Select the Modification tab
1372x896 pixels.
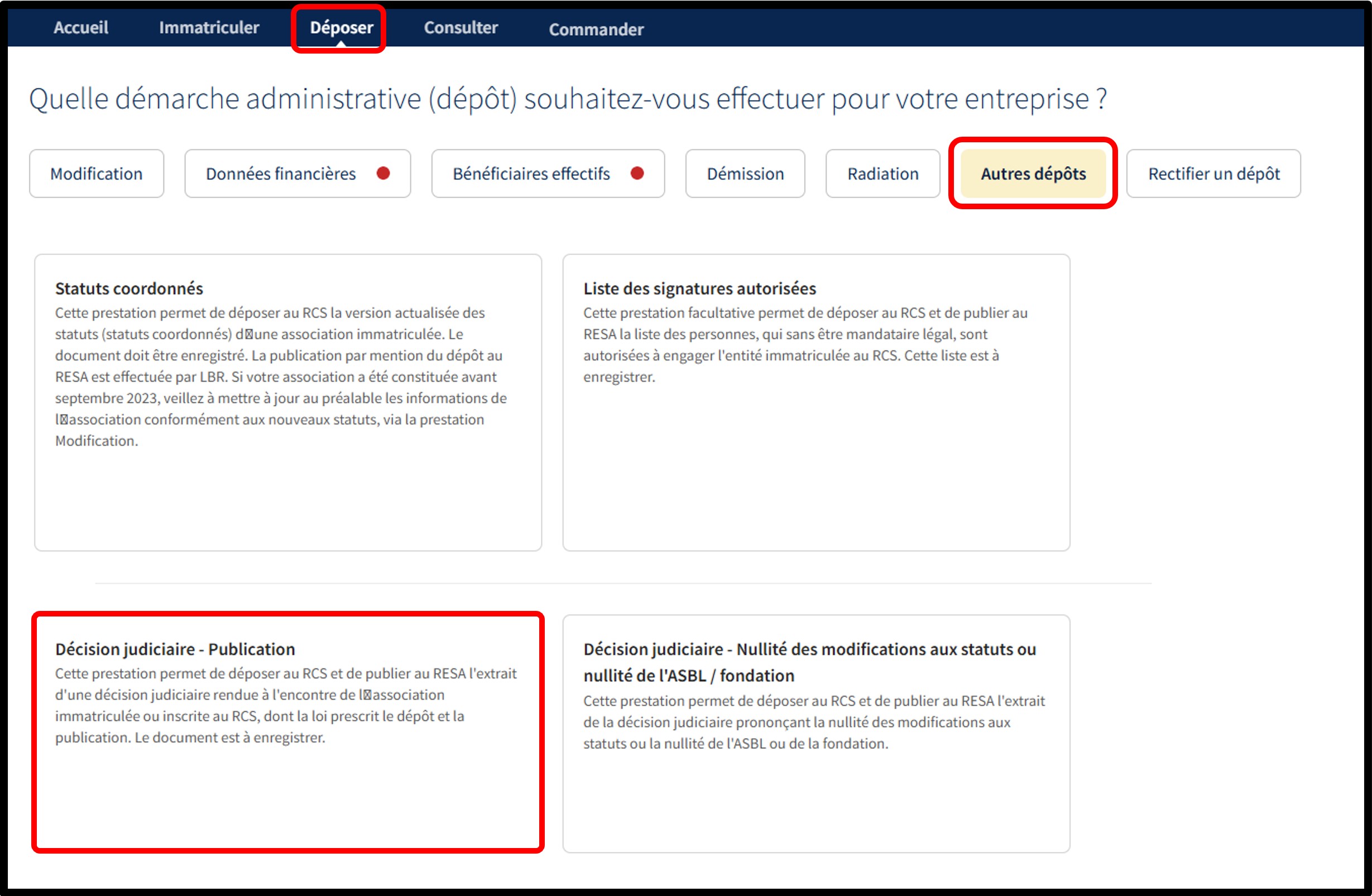coord(96,174)
